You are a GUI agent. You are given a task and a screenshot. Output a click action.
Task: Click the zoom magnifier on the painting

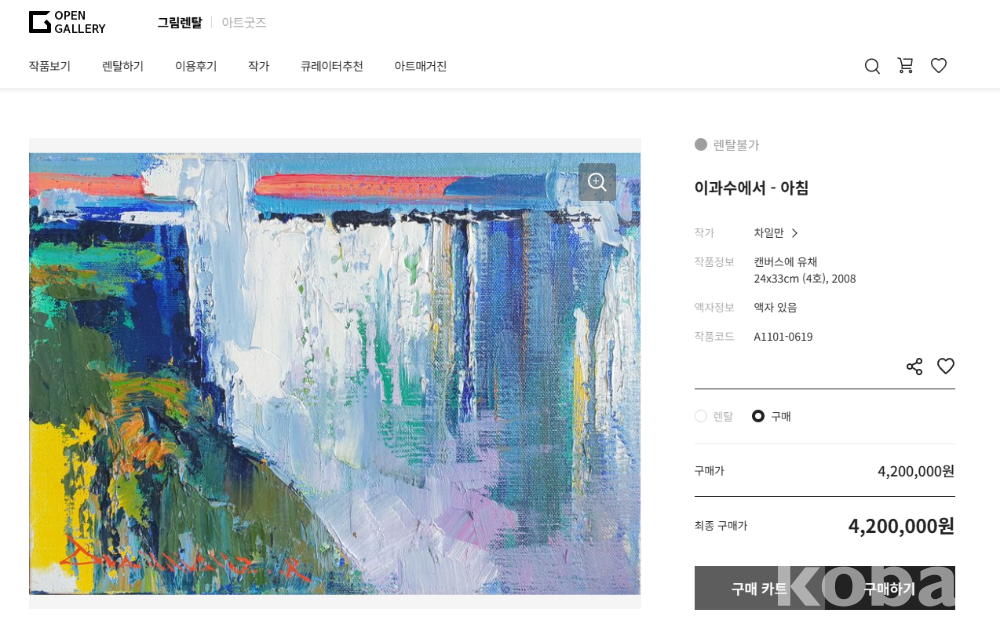click(597, 182)
